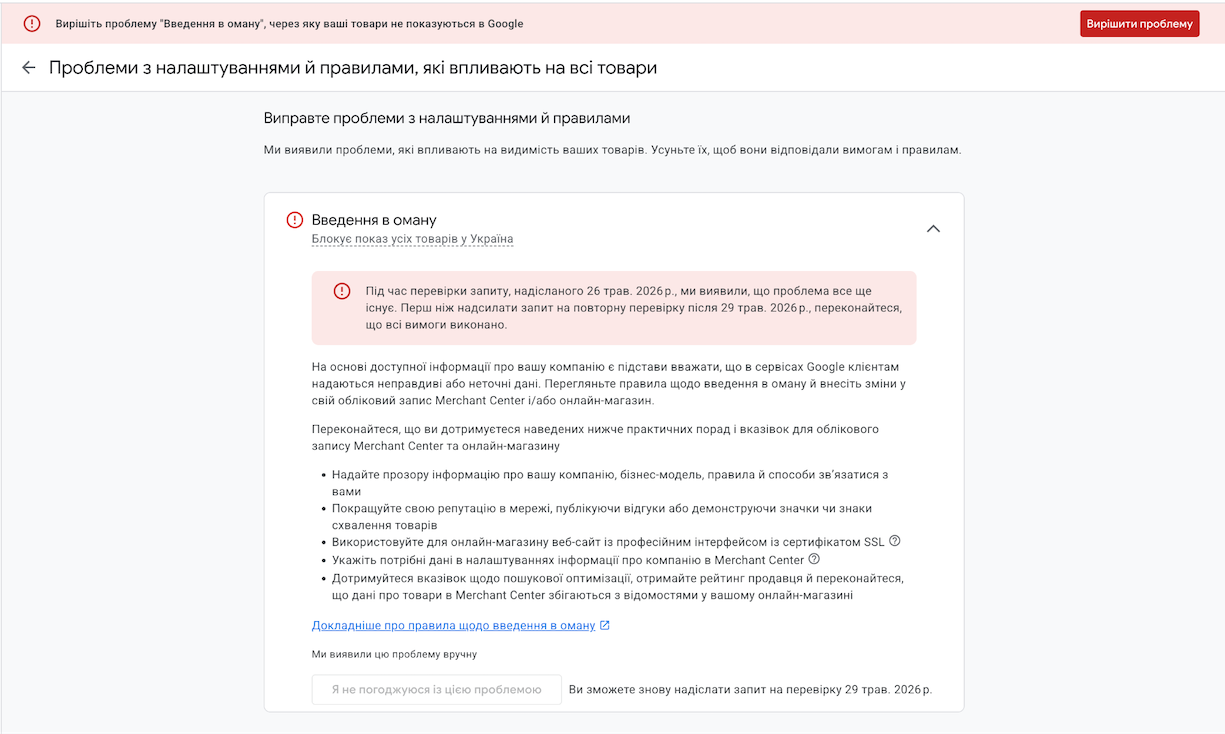The width and height of the screenshot is (1225, 734).
Task: Open the "Докладніше про правила щодо введення в оману" link
Action: pyautogui.click(x=453, y=626)
